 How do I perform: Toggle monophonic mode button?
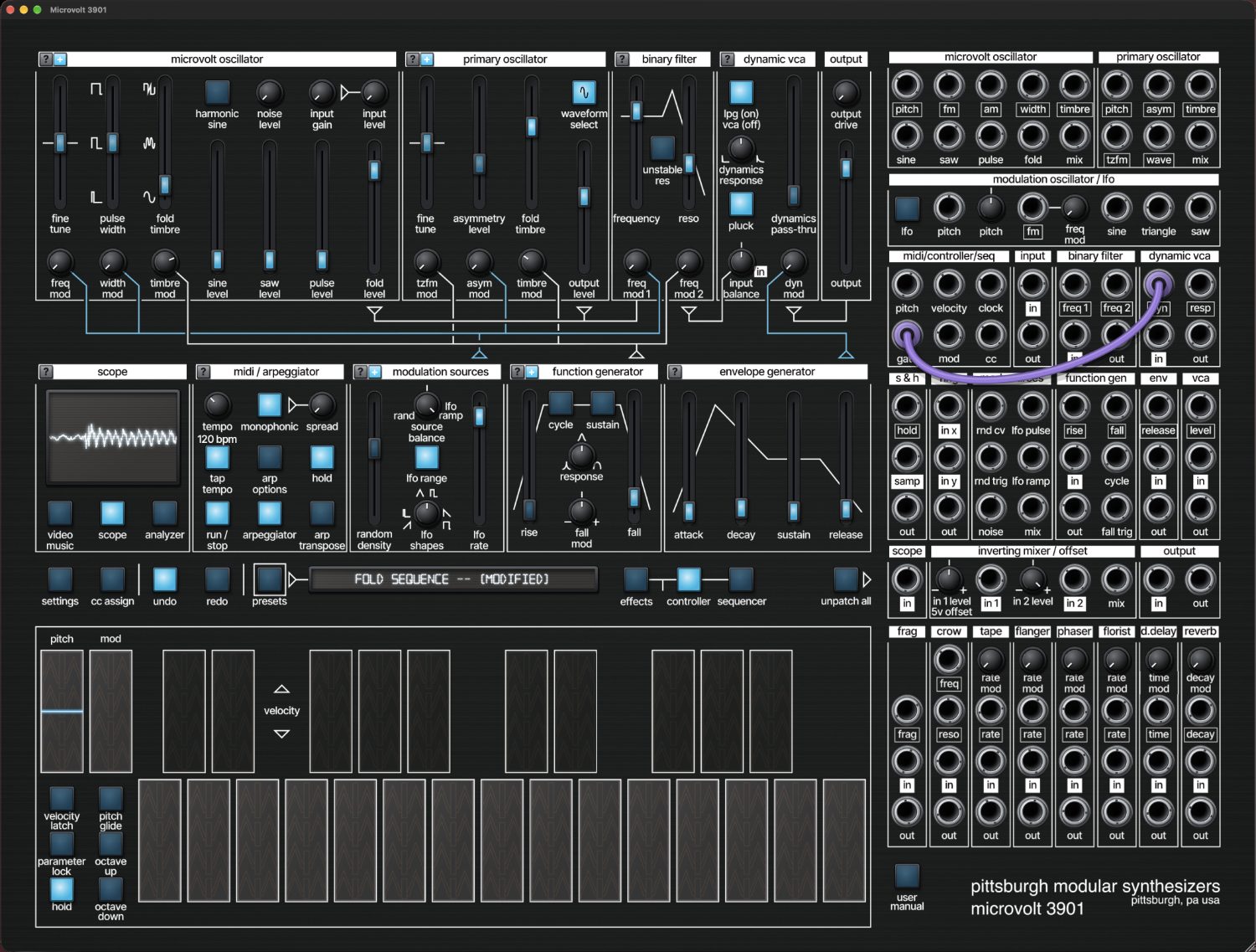[269, 405]
